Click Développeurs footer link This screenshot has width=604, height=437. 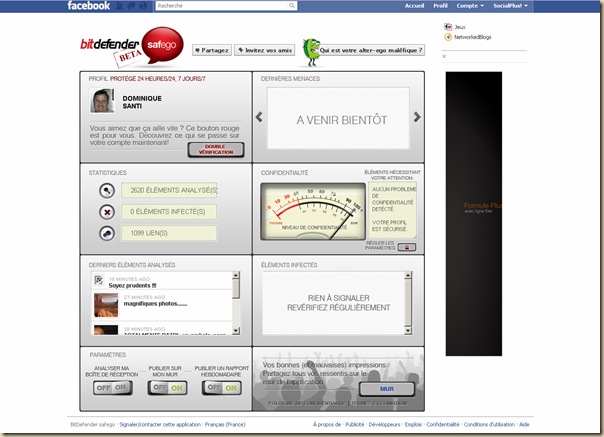384,424
